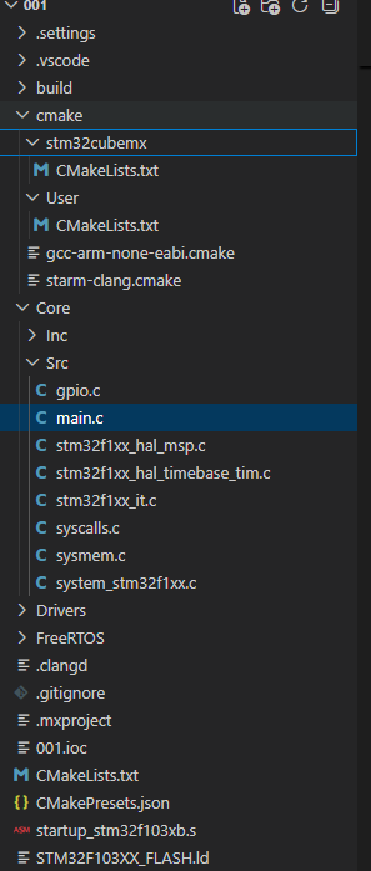Click the file icon of 001.ioc
The image size is (371, 871).
pos(23,748)
